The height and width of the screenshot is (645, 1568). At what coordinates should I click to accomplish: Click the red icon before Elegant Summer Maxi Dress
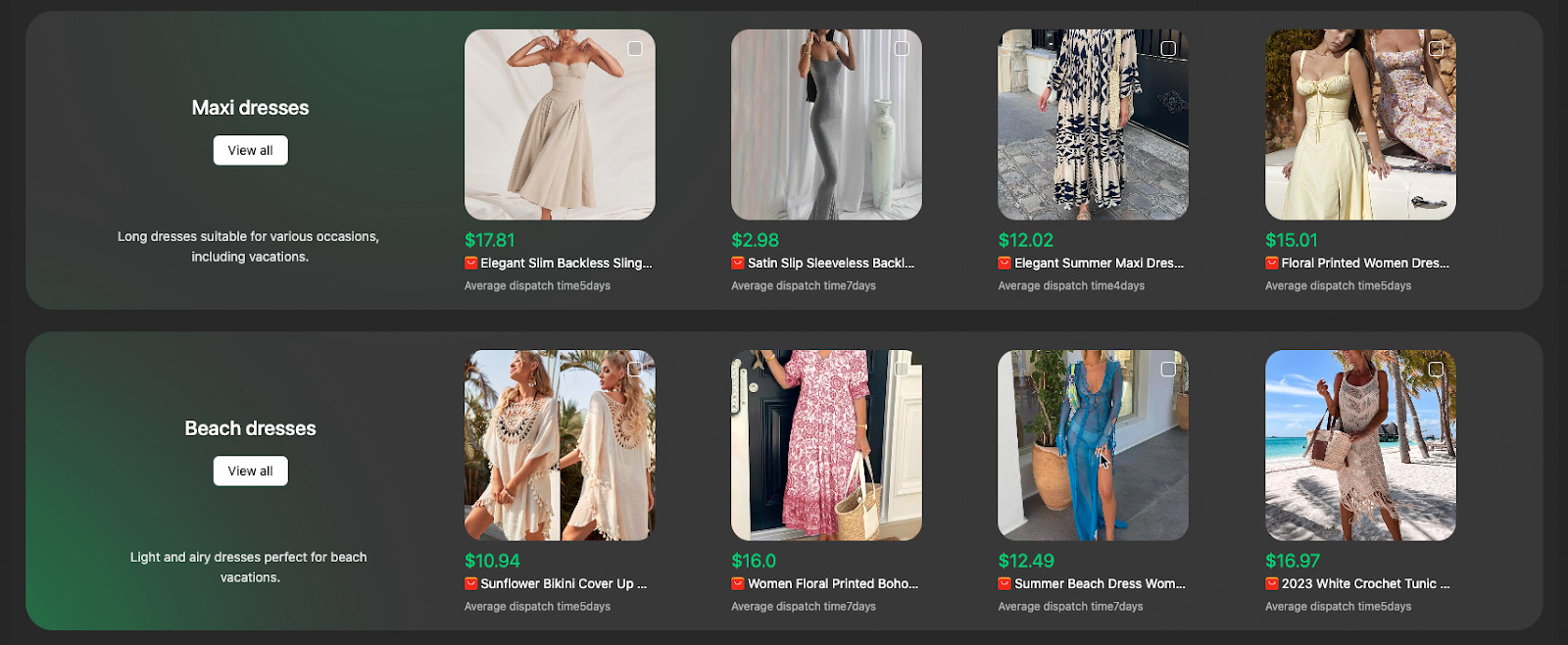point(1004,263)
